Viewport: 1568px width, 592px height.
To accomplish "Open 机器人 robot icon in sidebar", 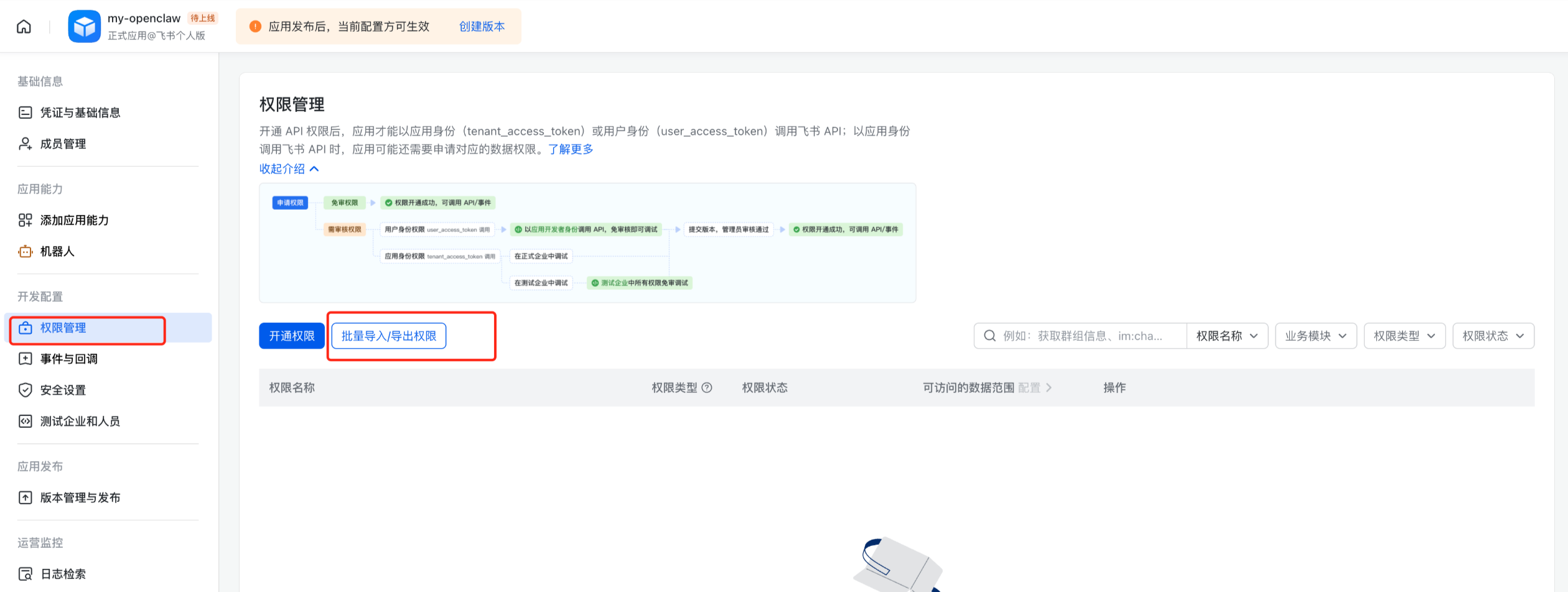I will click(x=25, y=251).
